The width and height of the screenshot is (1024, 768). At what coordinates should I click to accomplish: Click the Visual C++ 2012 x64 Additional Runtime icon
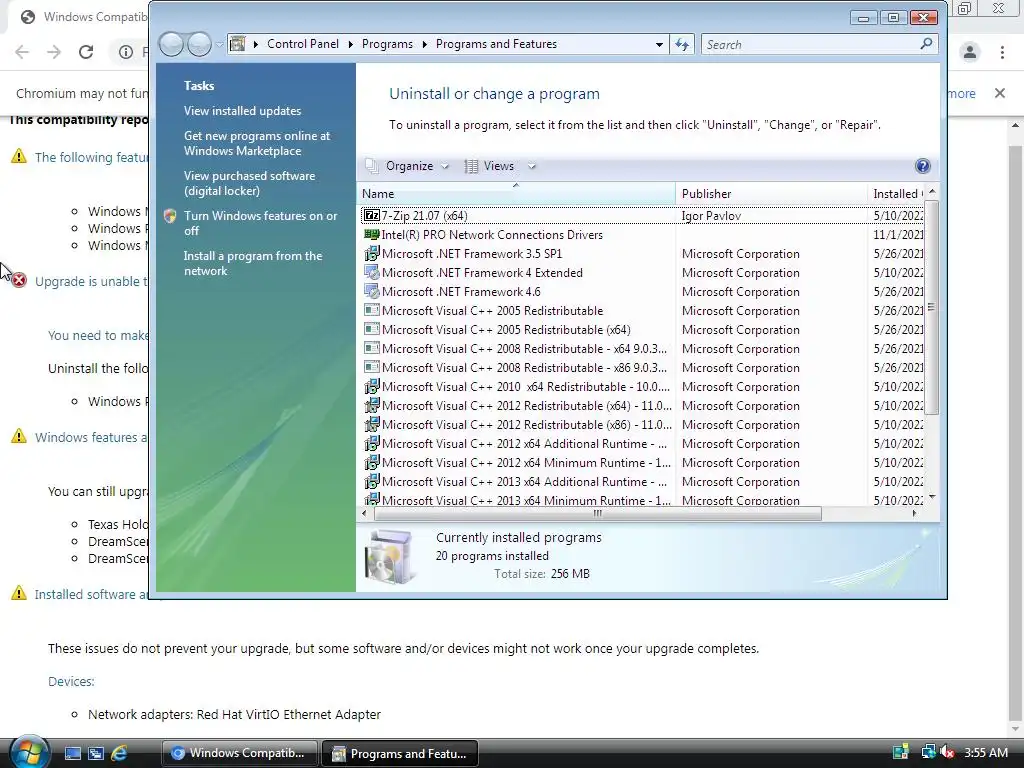(372, 443)
